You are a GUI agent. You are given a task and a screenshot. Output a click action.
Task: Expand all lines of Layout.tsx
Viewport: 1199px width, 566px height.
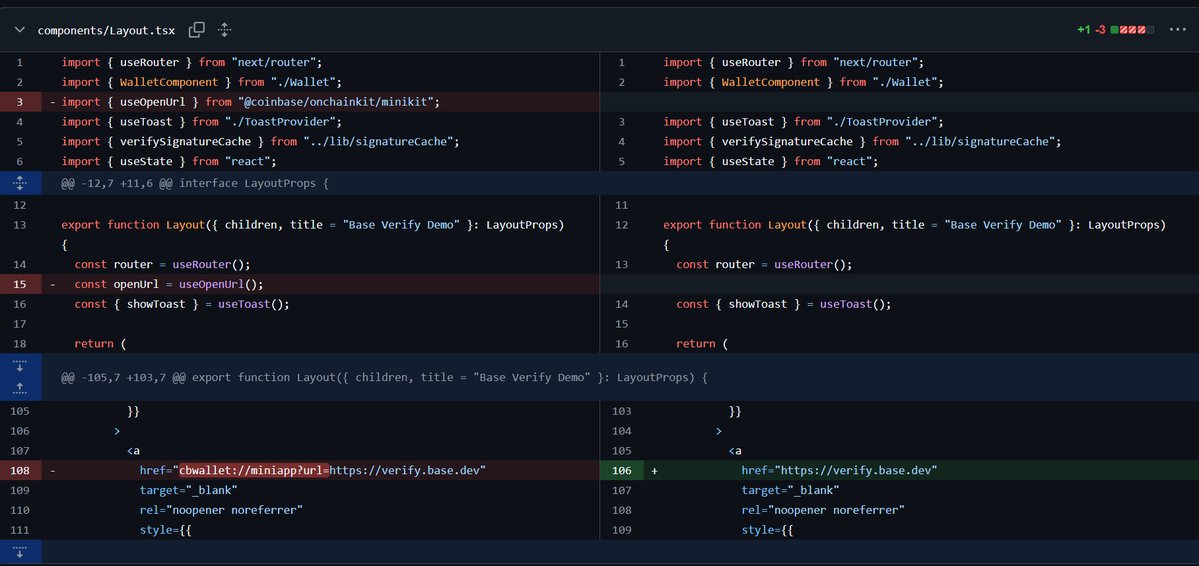pos(224,30)
